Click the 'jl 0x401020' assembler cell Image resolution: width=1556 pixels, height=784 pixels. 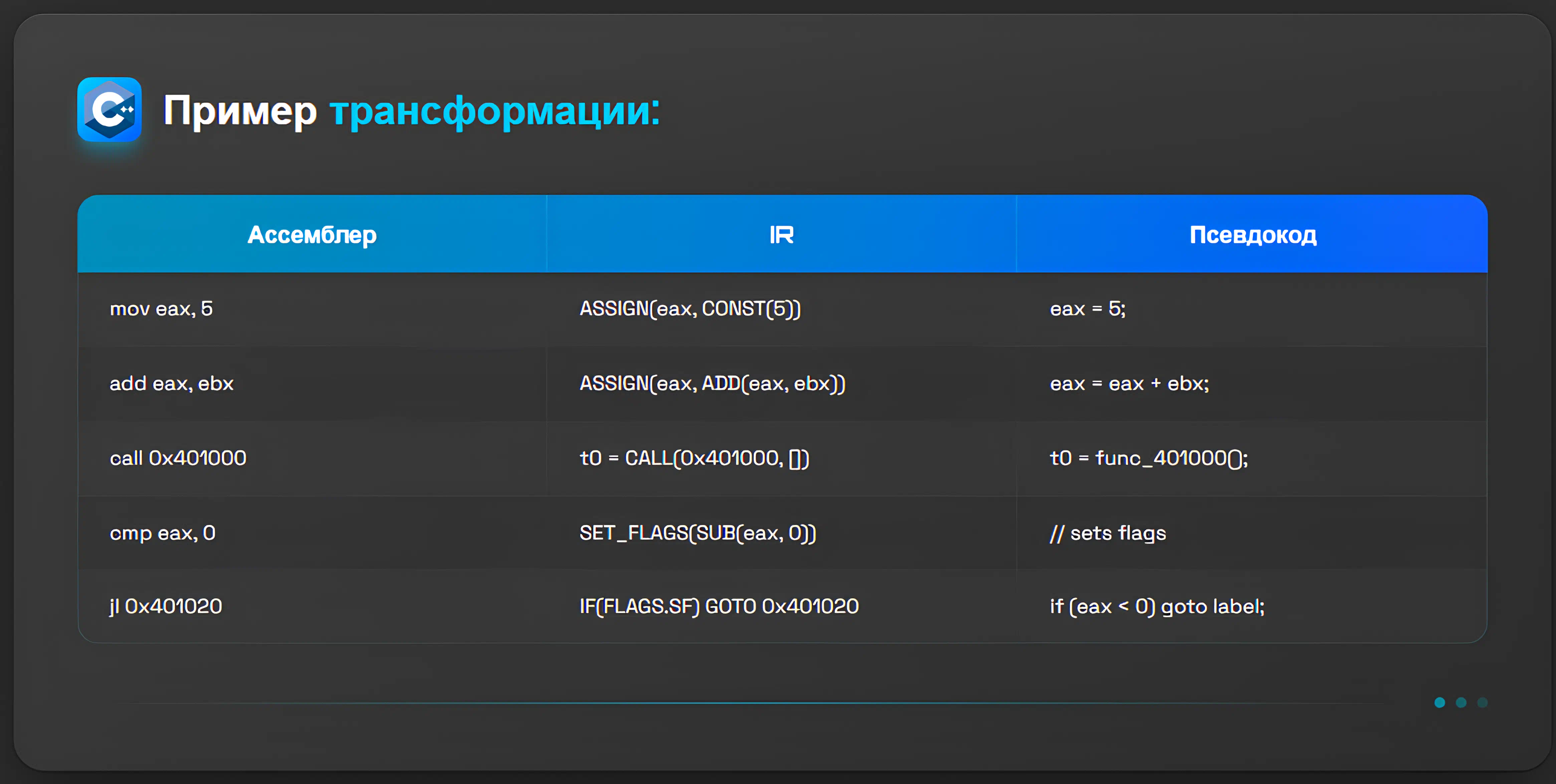(166, 606)
